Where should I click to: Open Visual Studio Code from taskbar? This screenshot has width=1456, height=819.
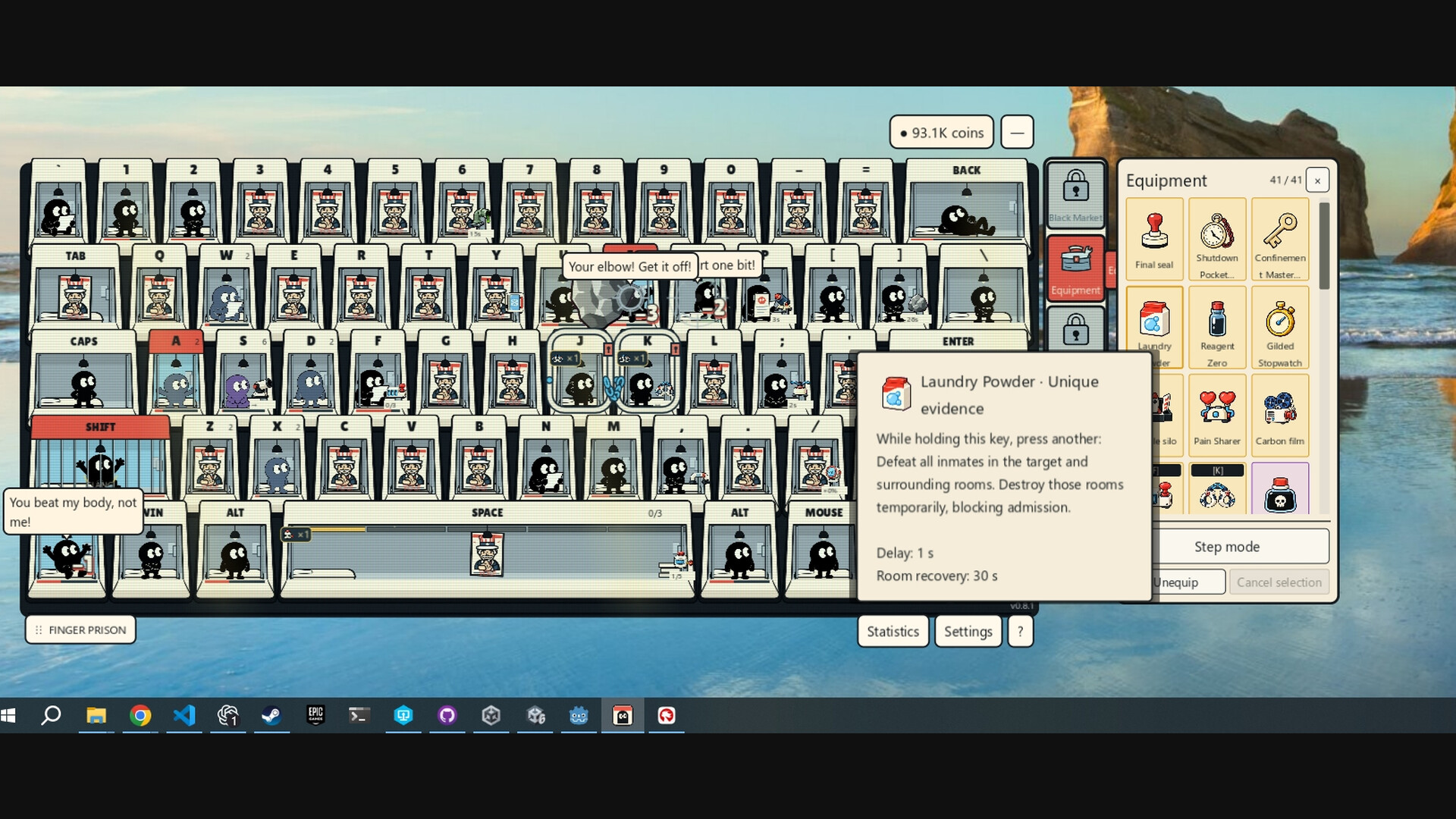coord(184,715)
